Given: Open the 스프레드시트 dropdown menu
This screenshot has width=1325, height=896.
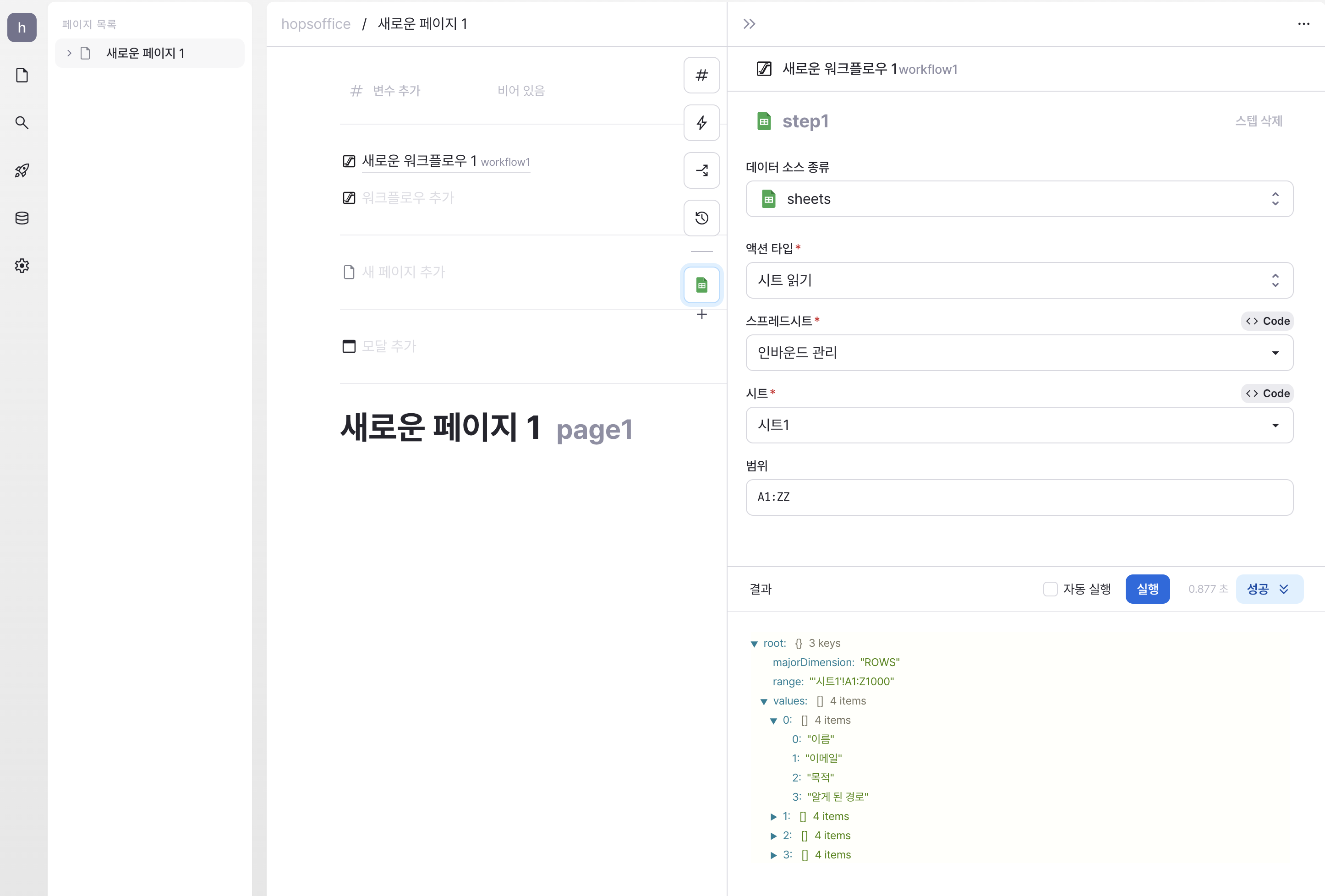Looking at the screenshot, I should [1018, 352].
